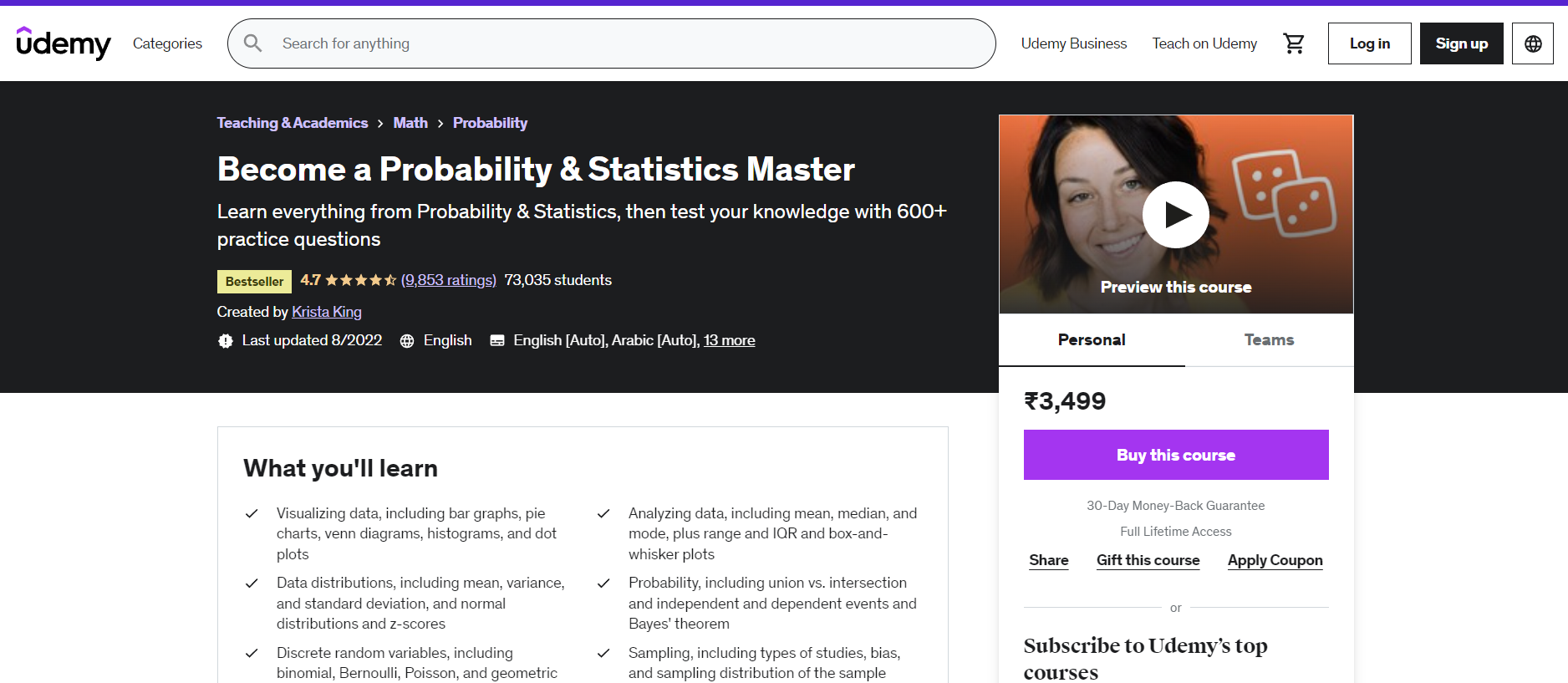Click the Bestseller badge
Viewport: 1568px width, 683px height.
click(x=254, y=282)
